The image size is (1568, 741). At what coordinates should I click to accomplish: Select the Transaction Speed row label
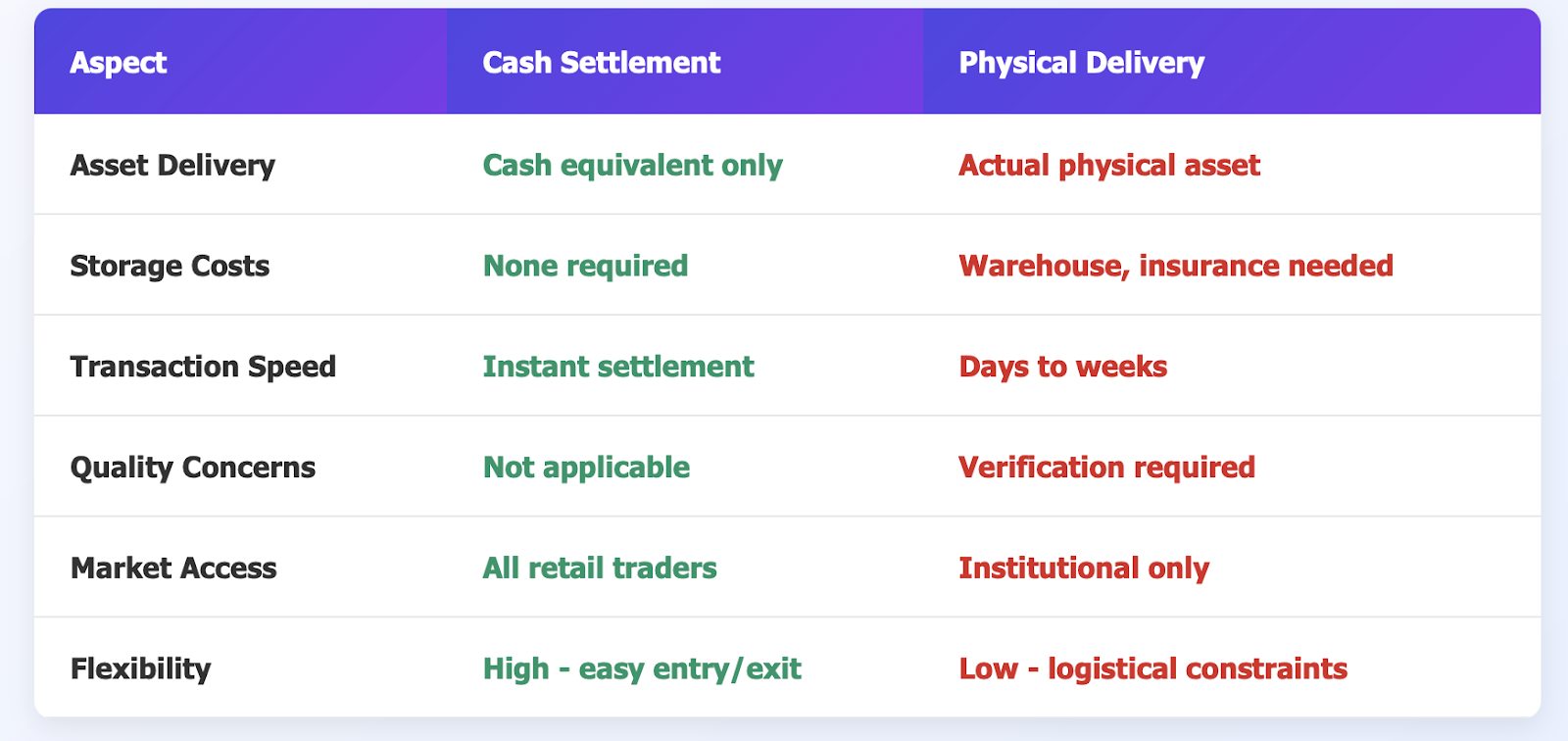click(x=203, y=367)
